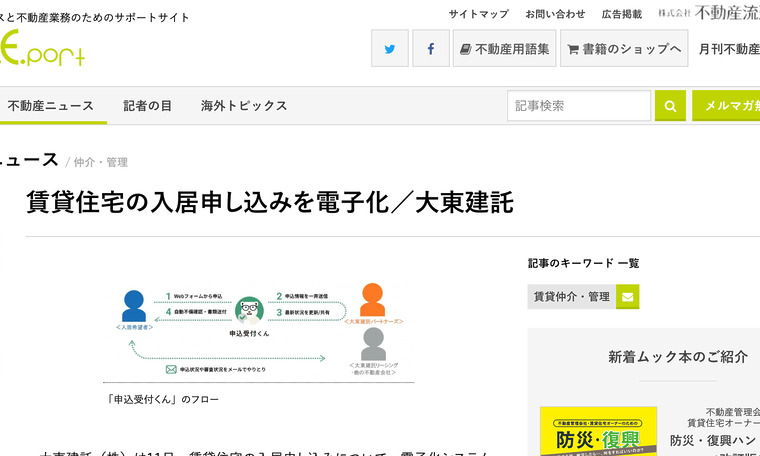
Task: Click inside the 記事検索 search field
Action: pos(579,105)
